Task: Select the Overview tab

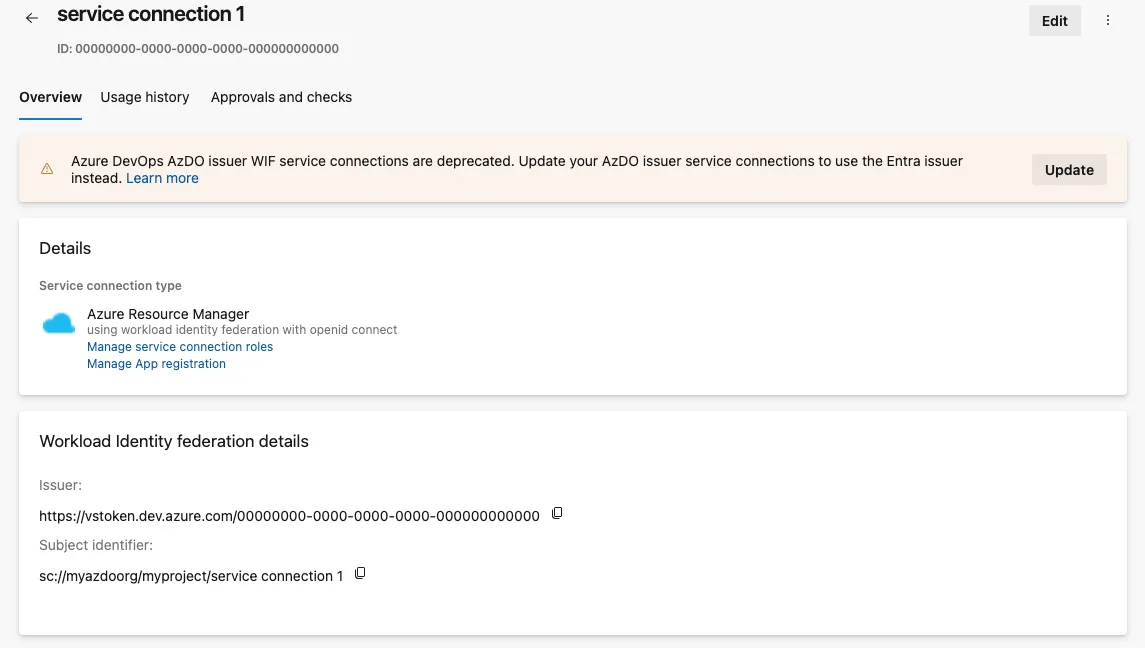Action: [50, 97]
